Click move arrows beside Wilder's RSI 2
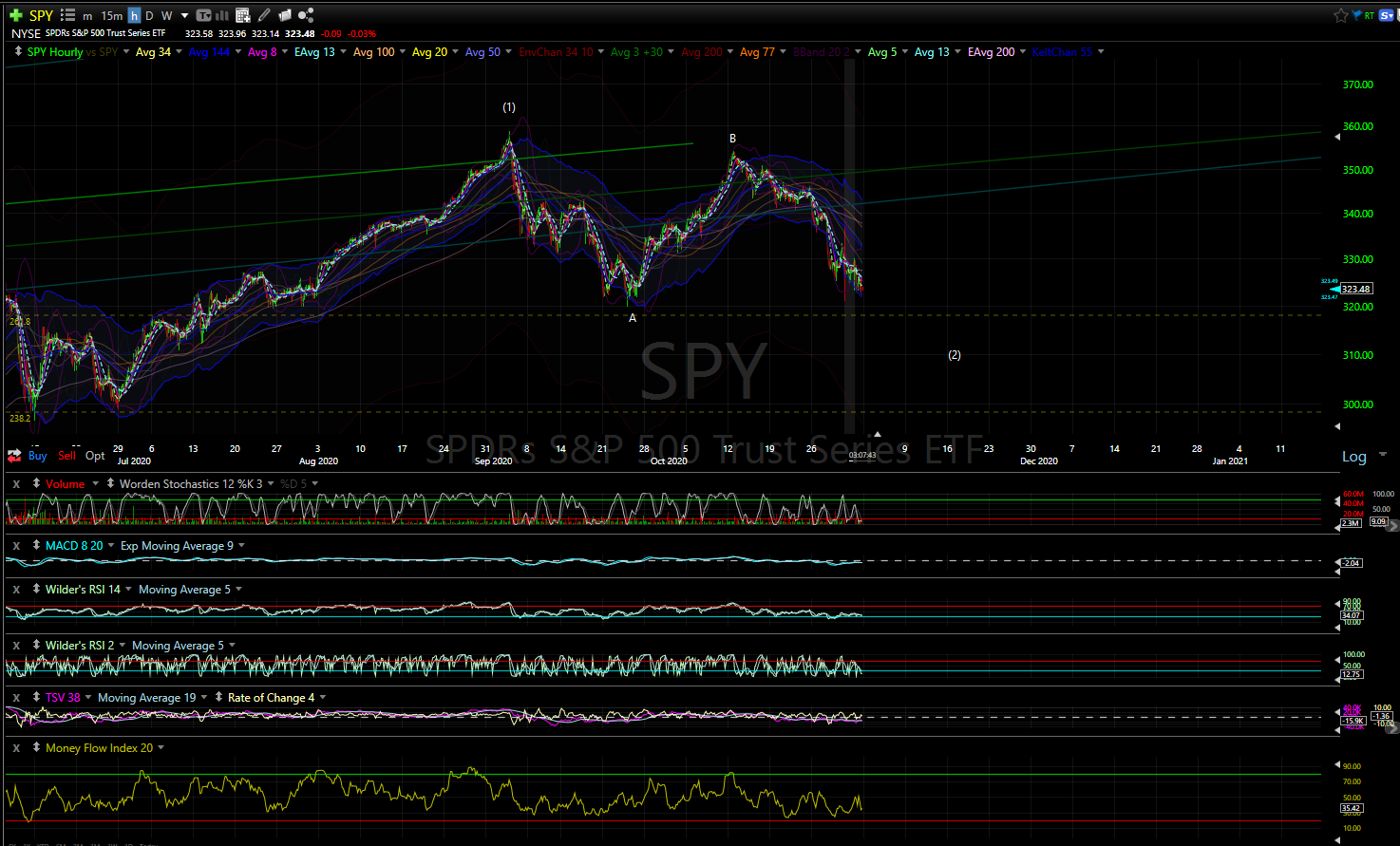This screenshot has height=846, width=1400. pyautogui.click(x=36, y=646)
